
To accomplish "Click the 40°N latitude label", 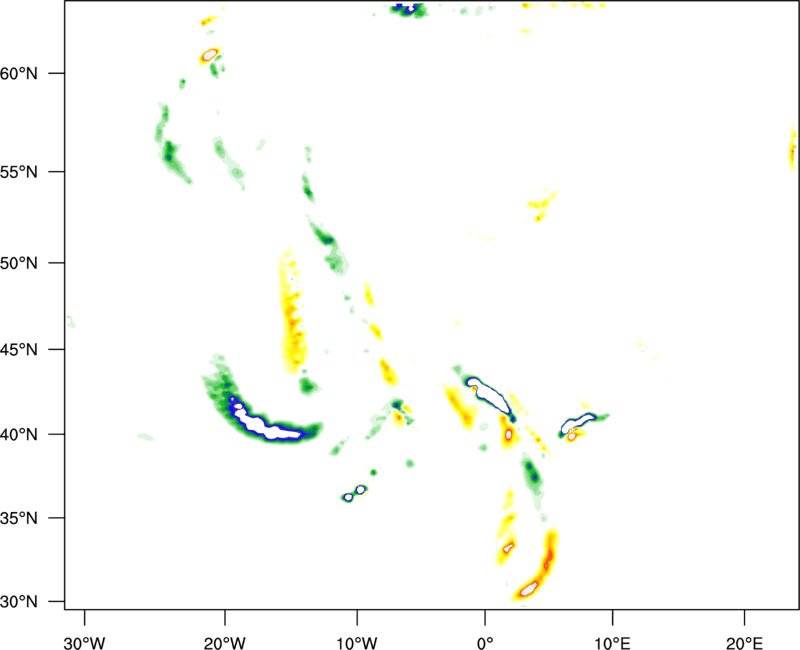I will coord(19,435).
